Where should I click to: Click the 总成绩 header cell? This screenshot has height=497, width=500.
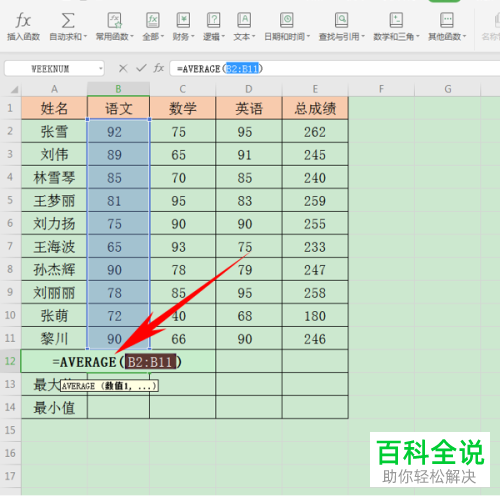pyautogui.click(x=315, y=108)
